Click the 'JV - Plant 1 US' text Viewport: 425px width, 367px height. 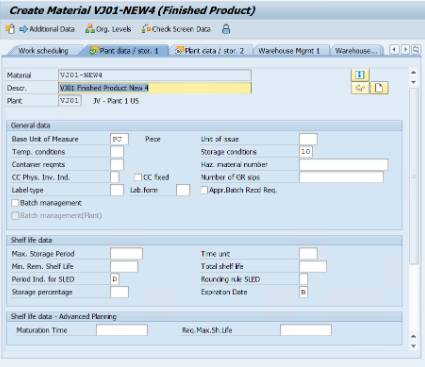116,101
